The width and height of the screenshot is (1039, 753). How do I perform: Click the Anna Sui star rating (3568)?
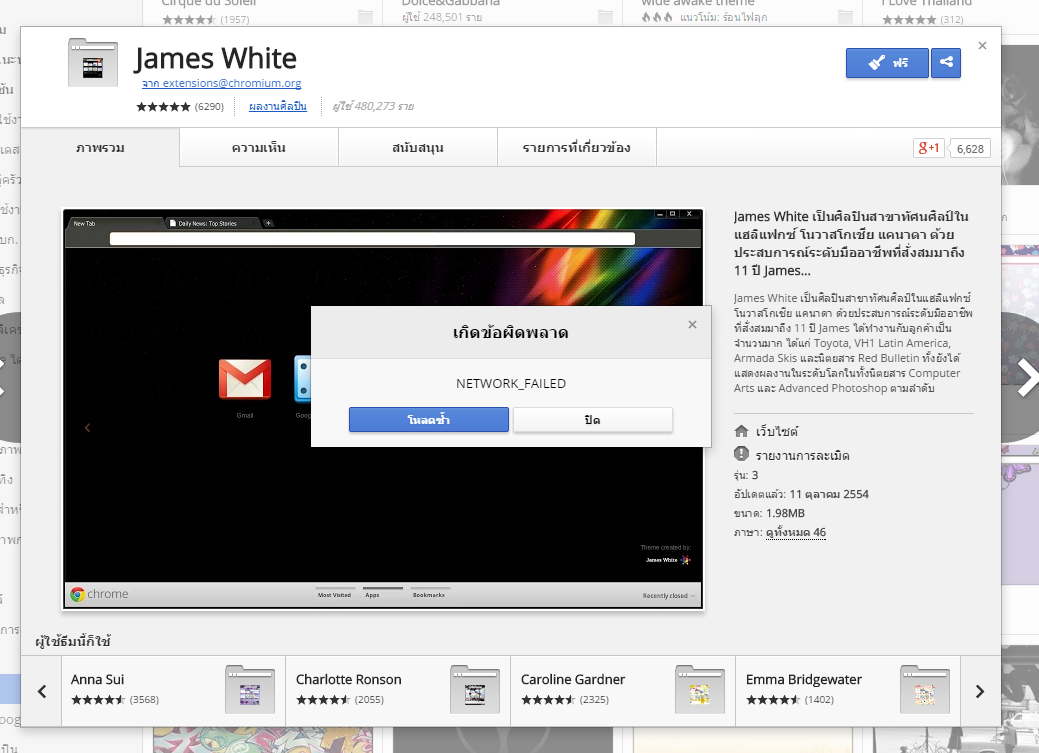pos(115,699)
